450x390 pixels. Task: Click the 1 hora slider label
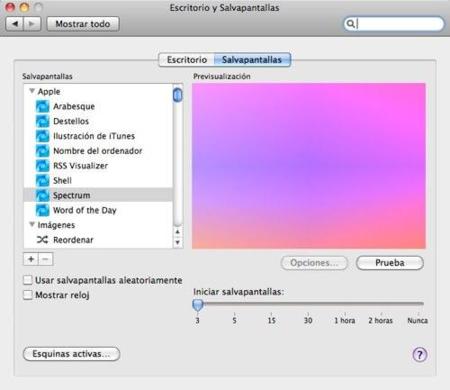345,320
